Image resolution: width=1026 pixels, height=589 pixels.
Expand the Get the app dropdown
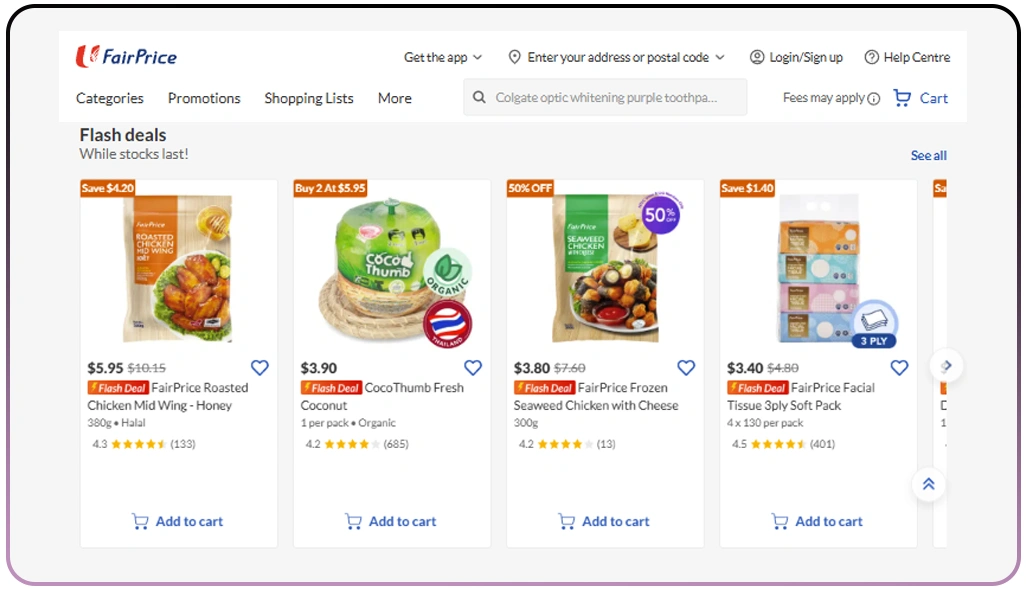click(x=443, y=57)
